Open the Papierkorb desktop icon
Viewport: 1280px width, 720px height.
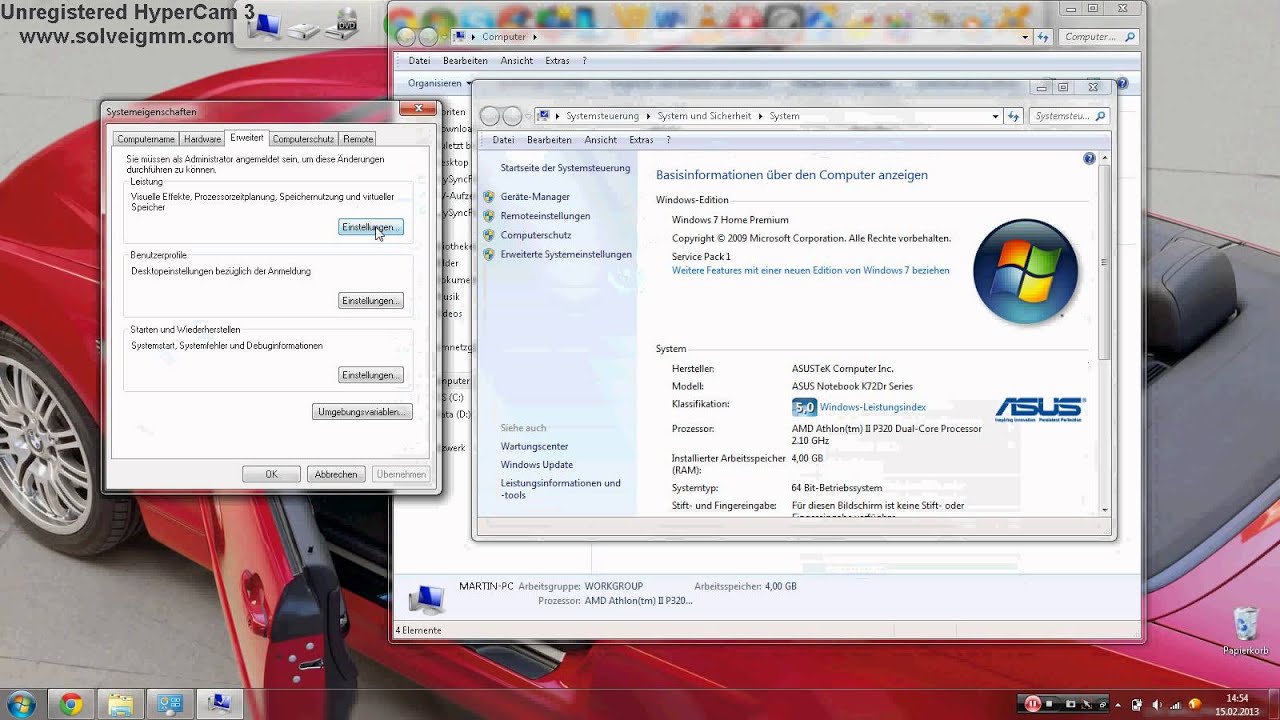(x=1246, y=631)
